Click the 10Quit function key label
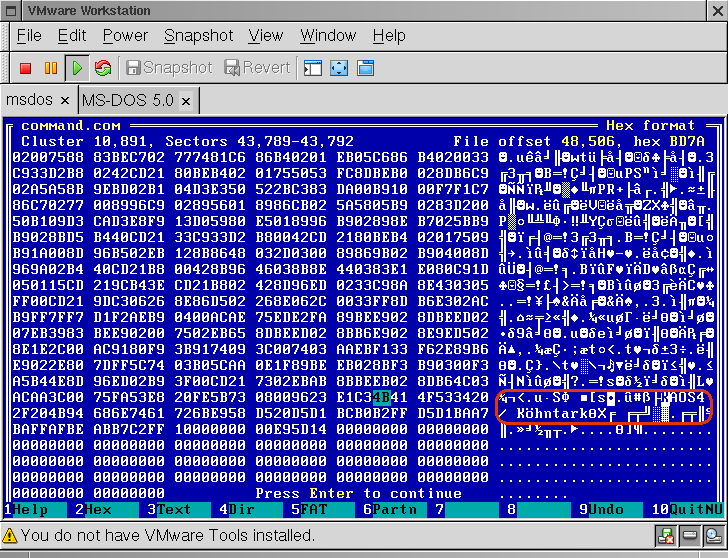The width and height of the screenshot is (728, 558). point(687,510)
